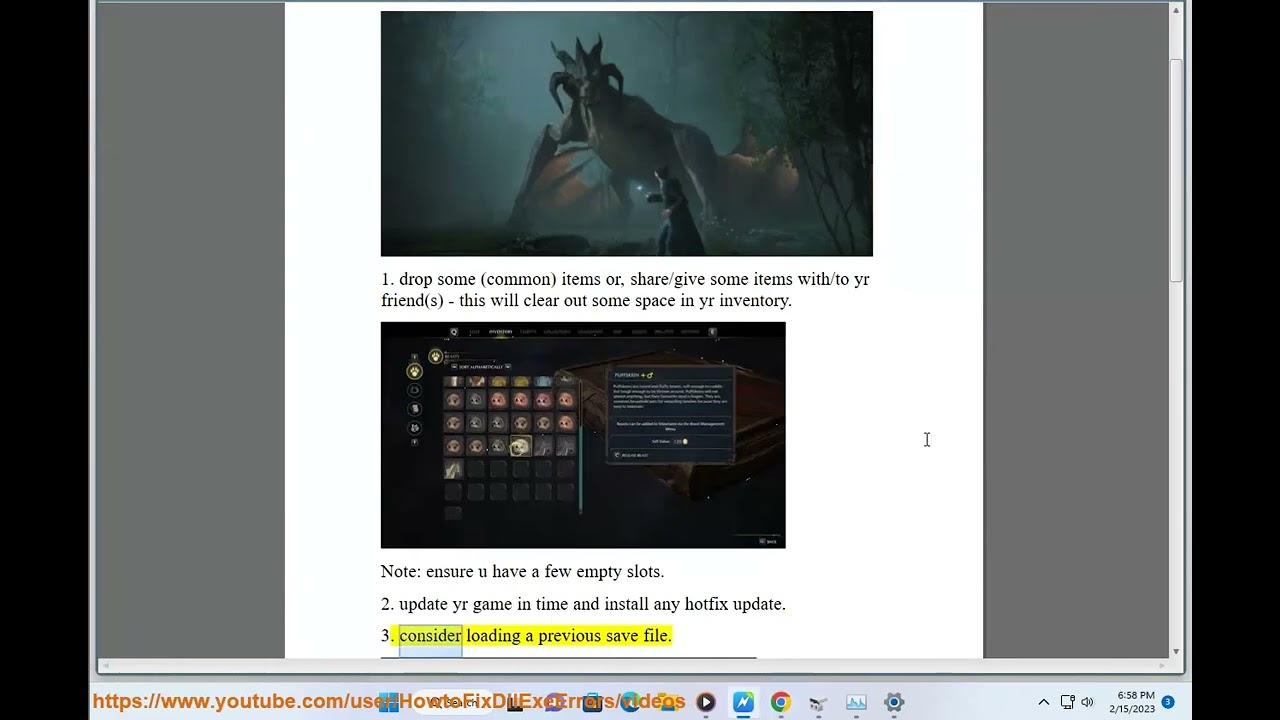Launch Google Chrome from the taskbar
Screen dimensions: 1280x720
[x=781, y=702]
